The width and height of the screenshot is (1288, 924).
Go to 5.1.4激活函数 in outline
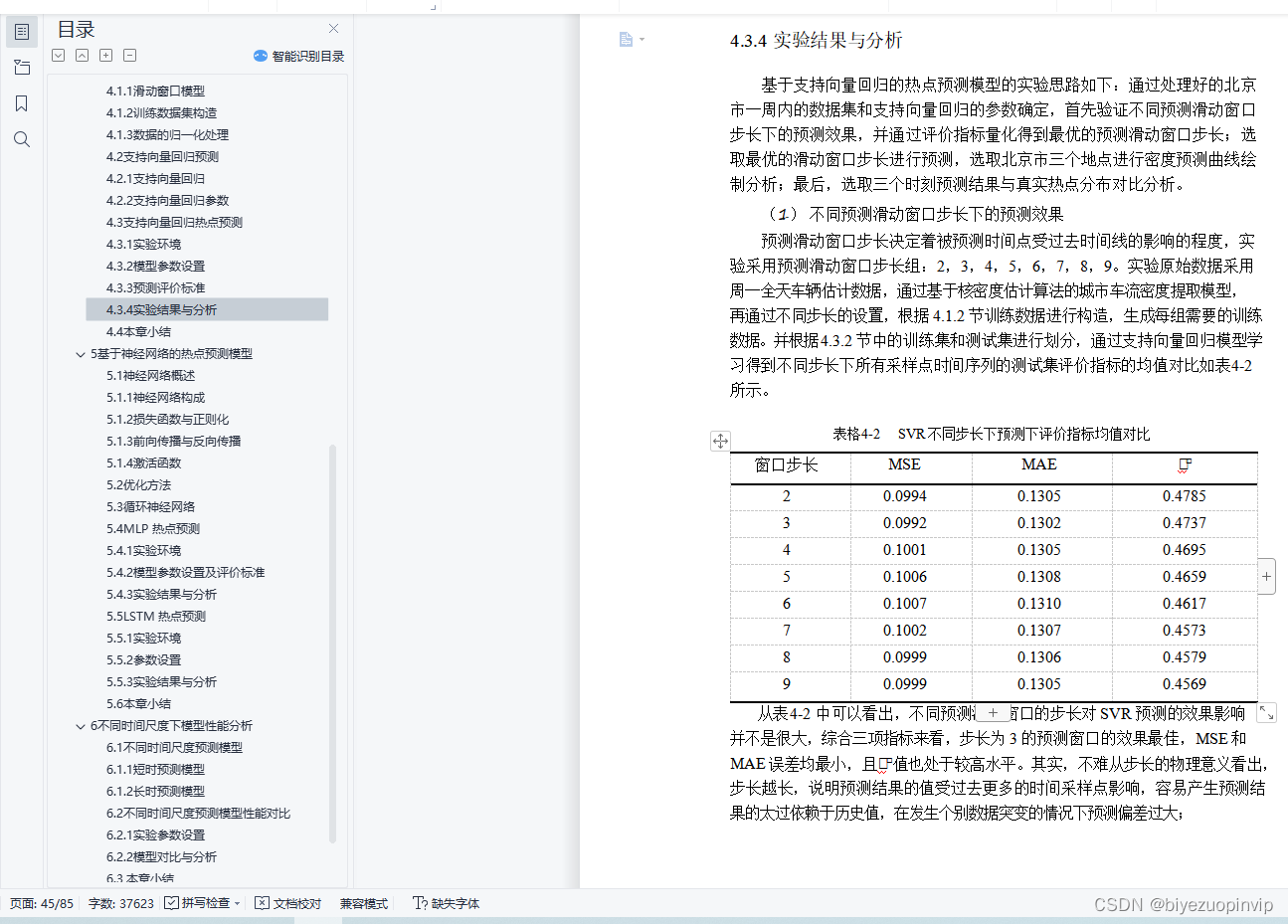pos(143,463)
